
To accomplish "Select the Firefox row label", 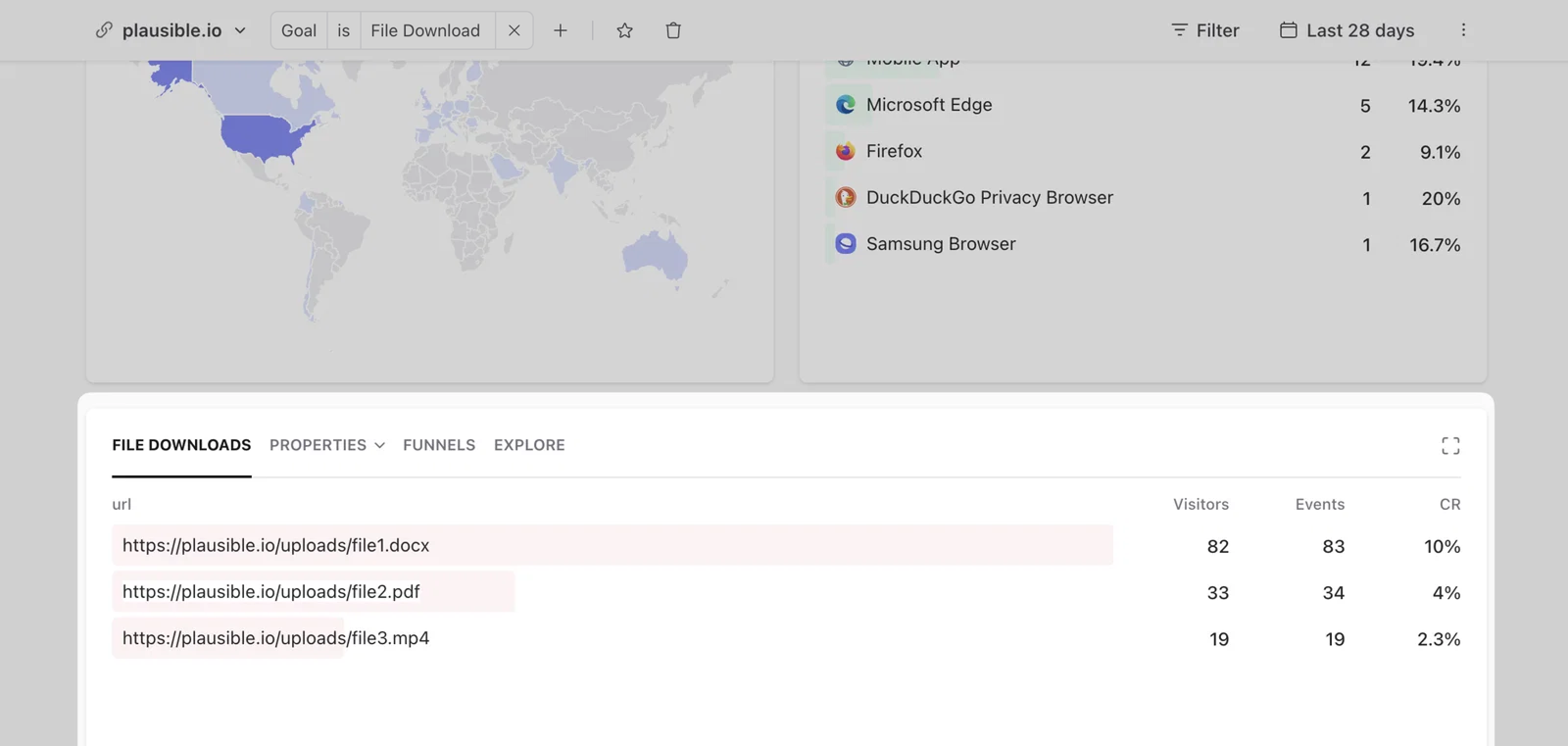I will [x=894, y=151].
